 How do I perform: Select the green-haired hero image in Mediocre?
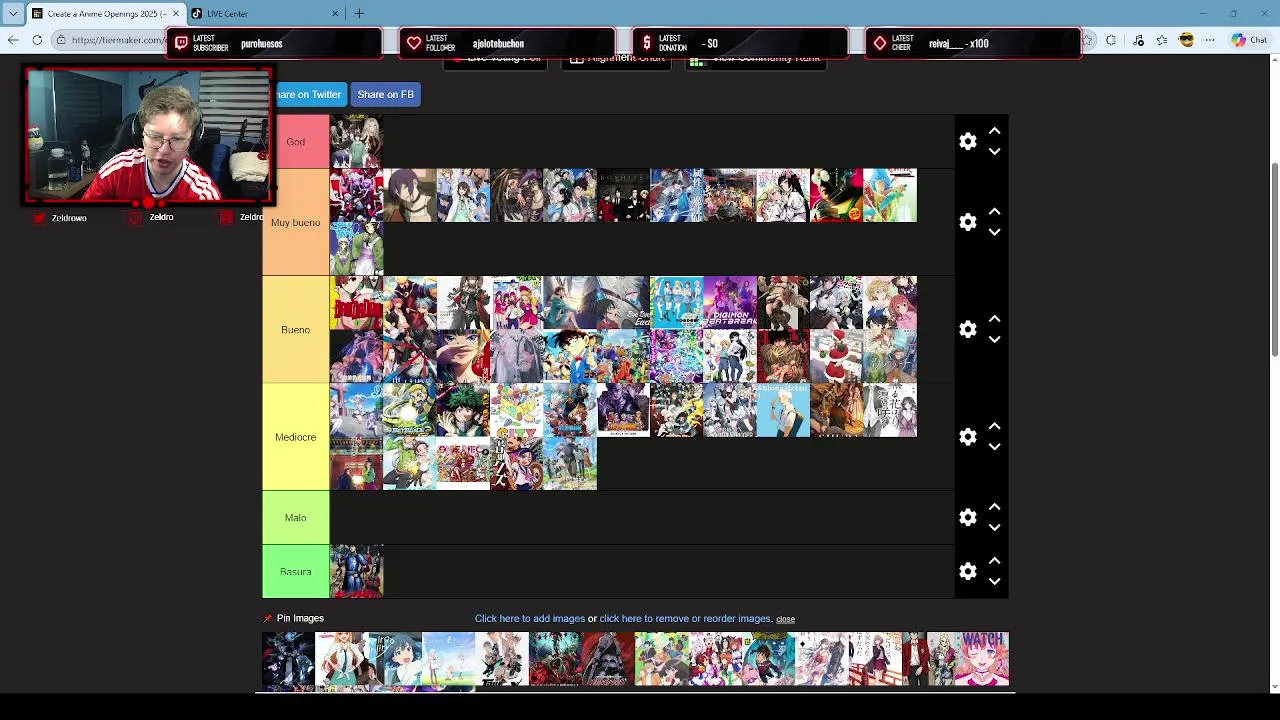click(463, 410)
